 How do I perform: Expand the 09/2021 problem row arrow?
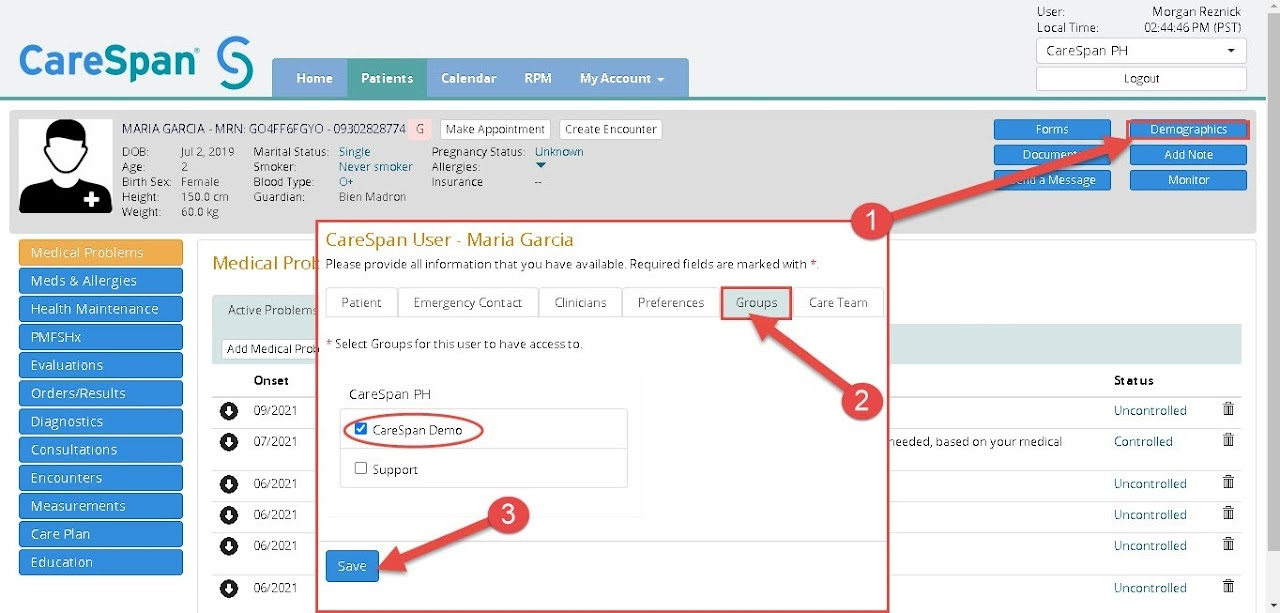pos(229,411)
